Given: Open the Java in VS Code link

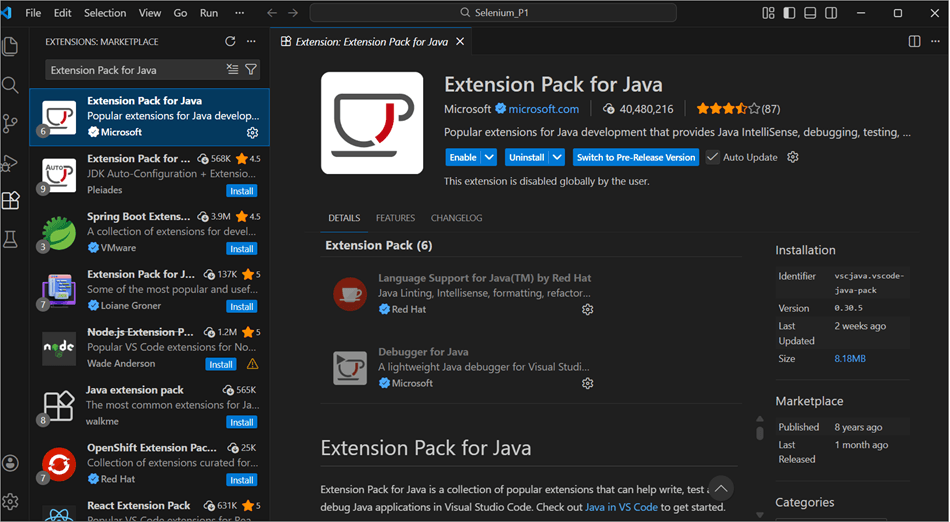Looking at the screenshot, I should coord(621,507).
